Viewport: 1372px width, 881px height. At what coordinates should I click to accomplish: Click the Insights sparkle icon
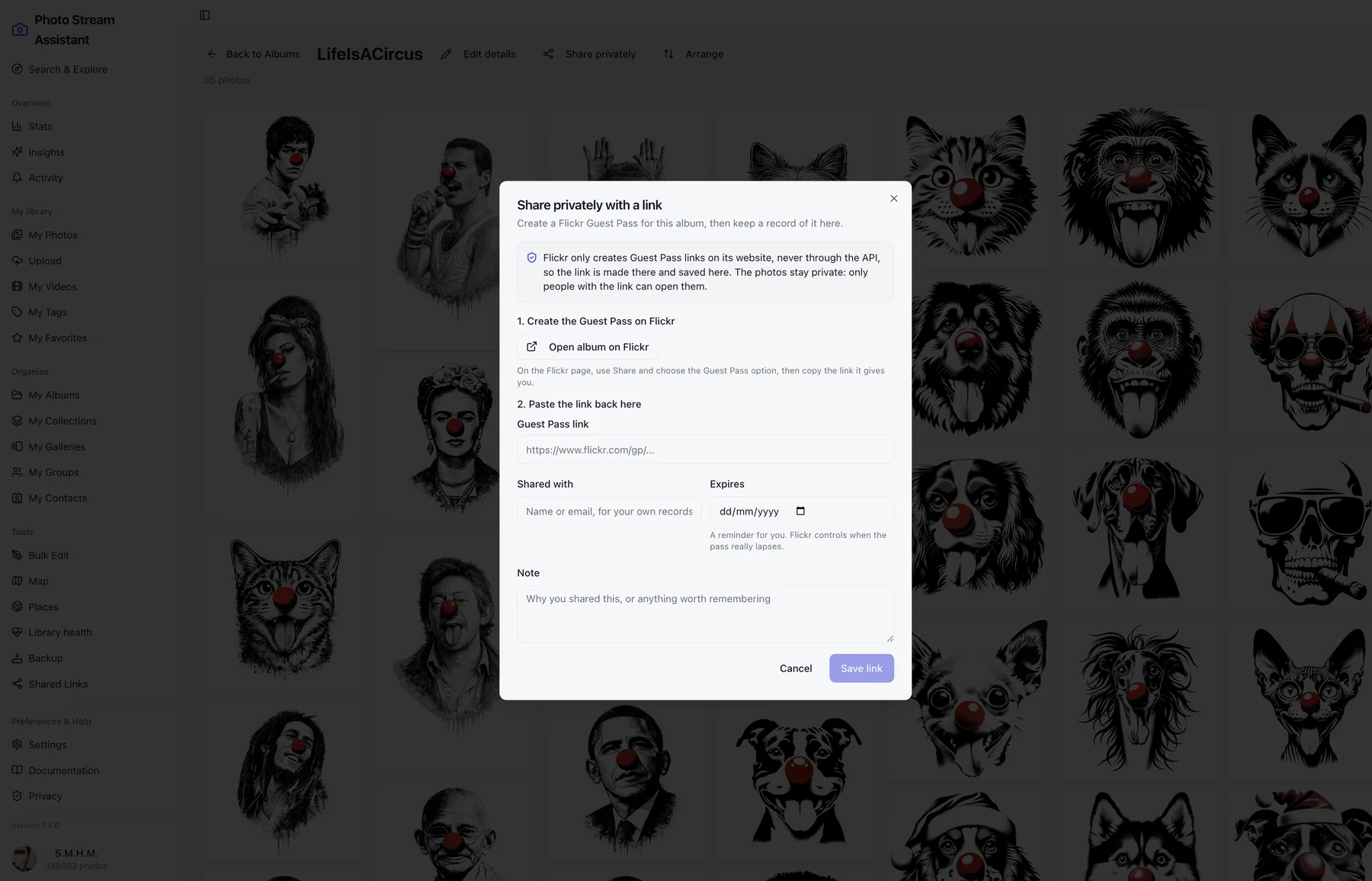[18, 152]
